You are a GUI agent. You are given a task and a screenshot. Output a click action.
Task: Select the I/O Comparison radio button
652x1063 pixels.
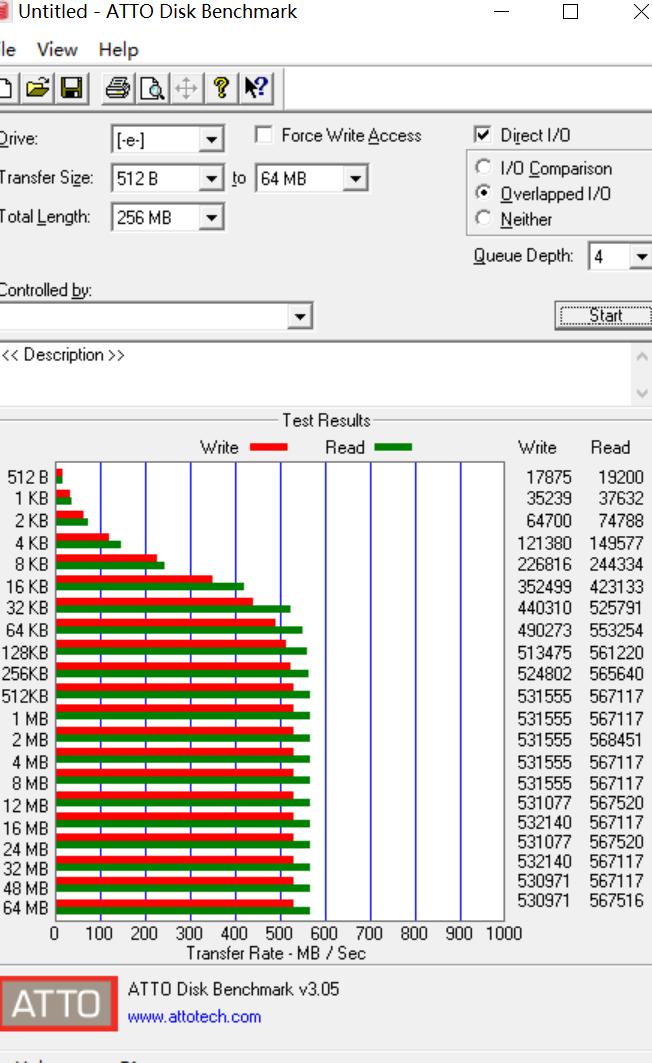coord(483,167)
